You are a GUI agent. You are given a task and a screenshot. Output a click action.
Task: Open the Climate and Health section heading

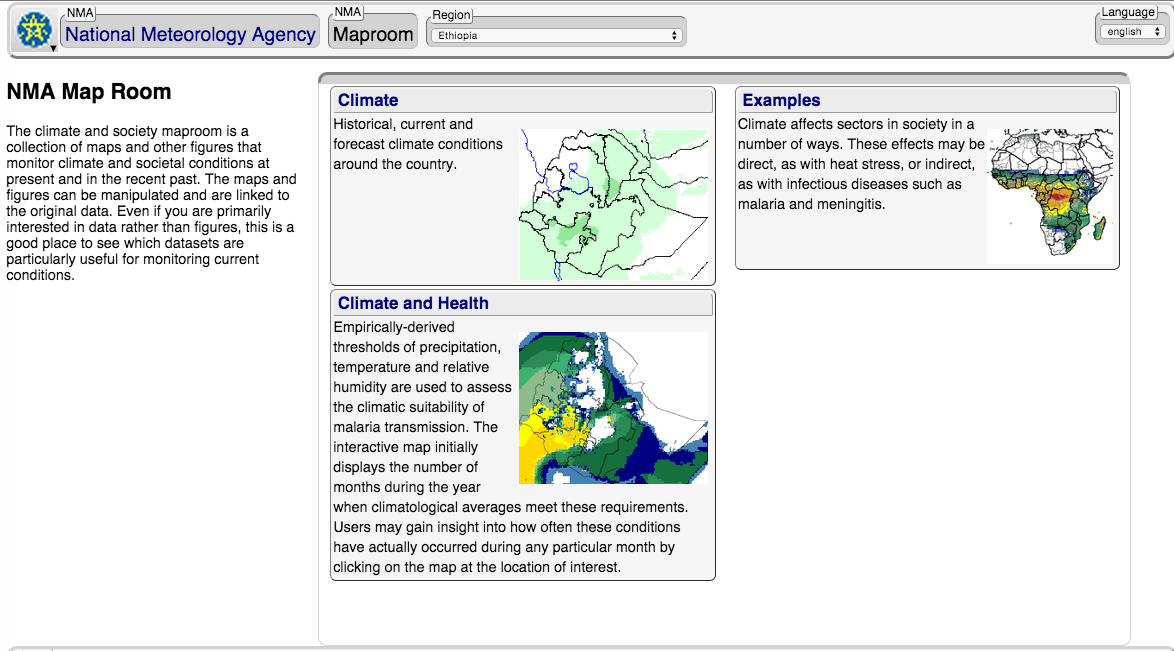(x=413, y=303)
